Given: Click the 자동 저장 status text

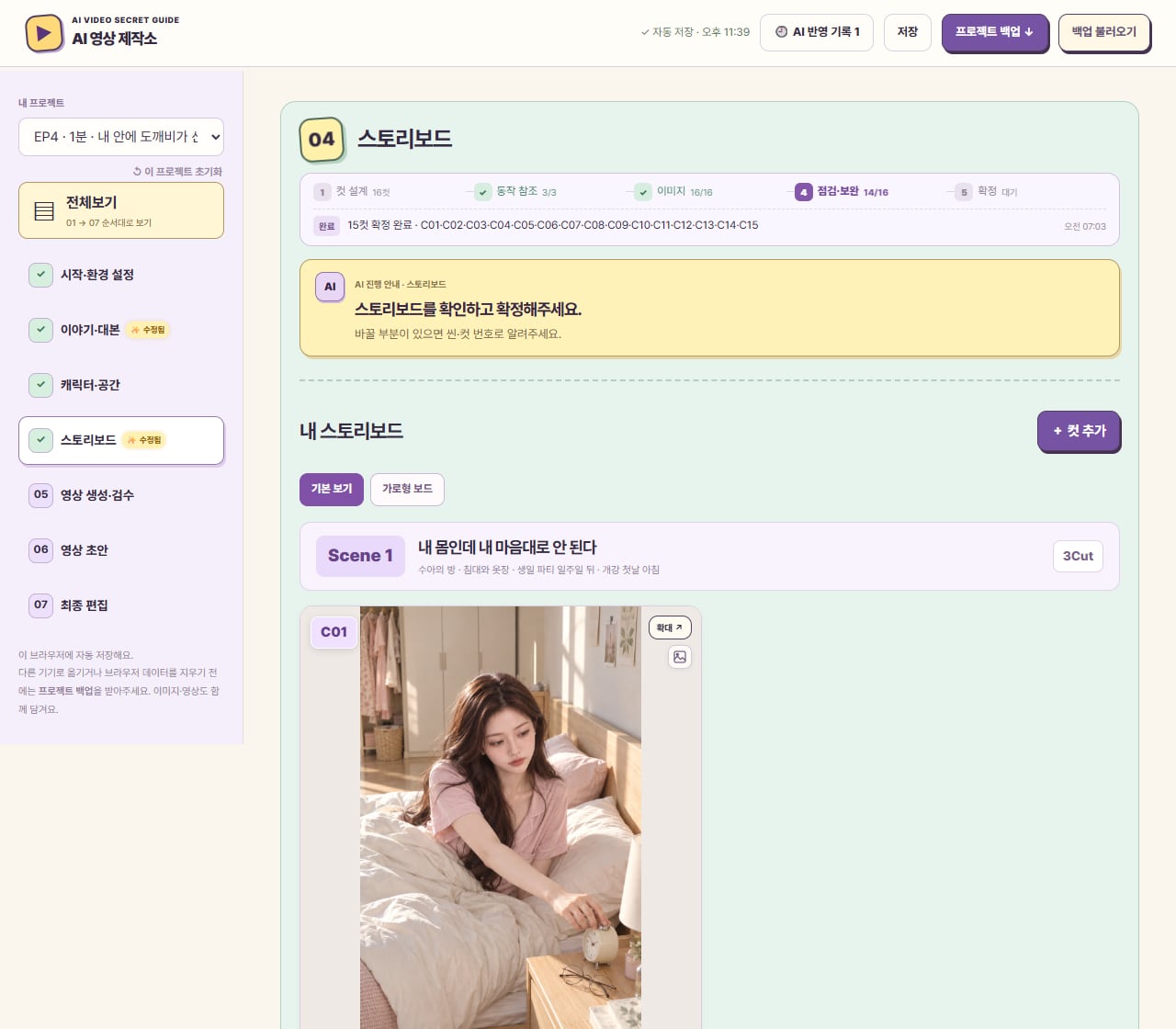Looking at the screenshot, I should [695, 32].
